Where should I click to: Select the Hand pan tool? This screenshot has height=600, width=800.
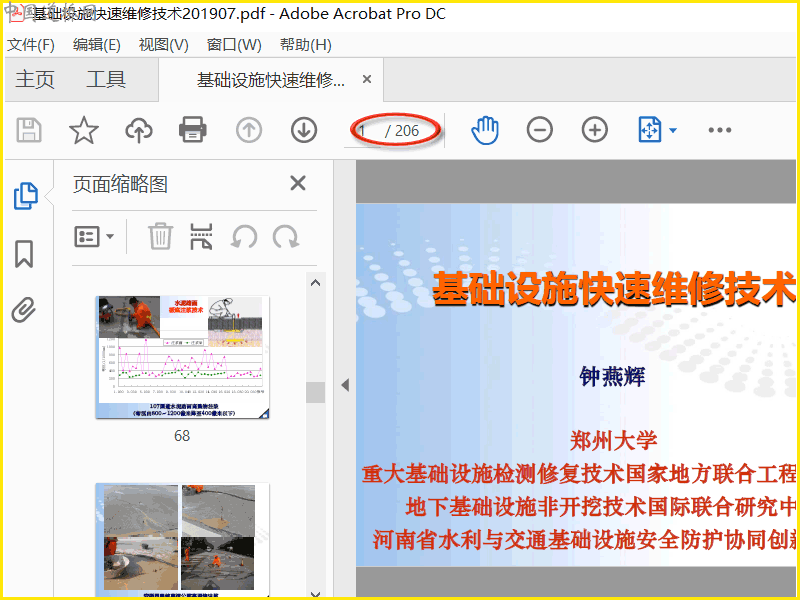[485, 130]
